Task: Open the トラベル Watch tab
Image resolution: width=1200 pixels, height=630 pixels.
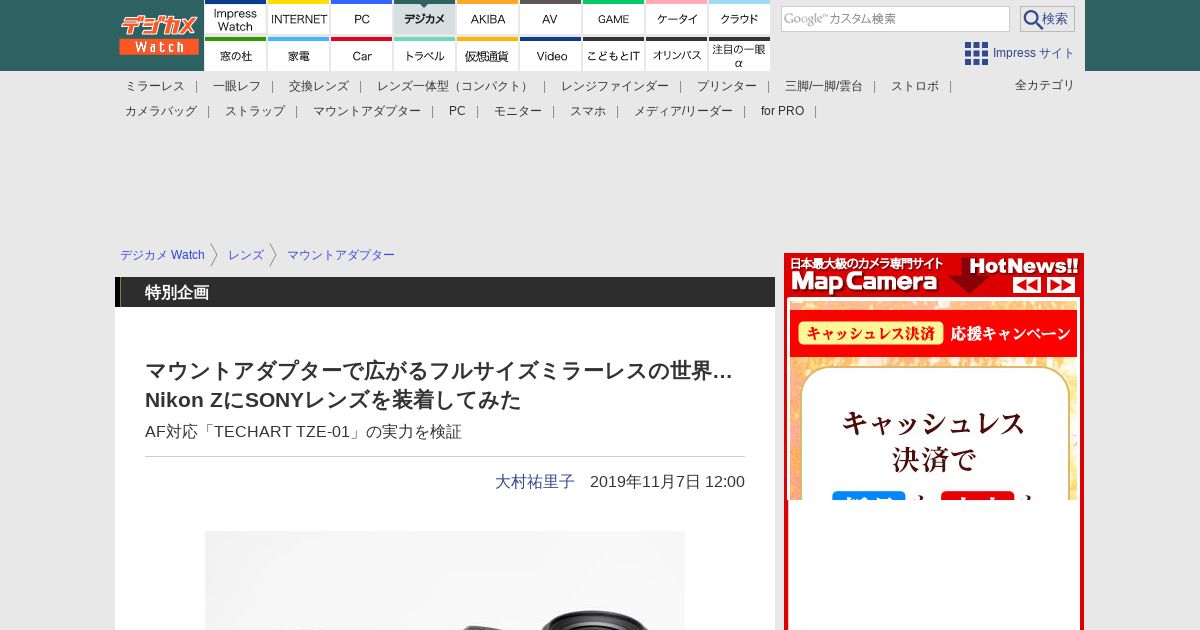Action: (425, 54)
